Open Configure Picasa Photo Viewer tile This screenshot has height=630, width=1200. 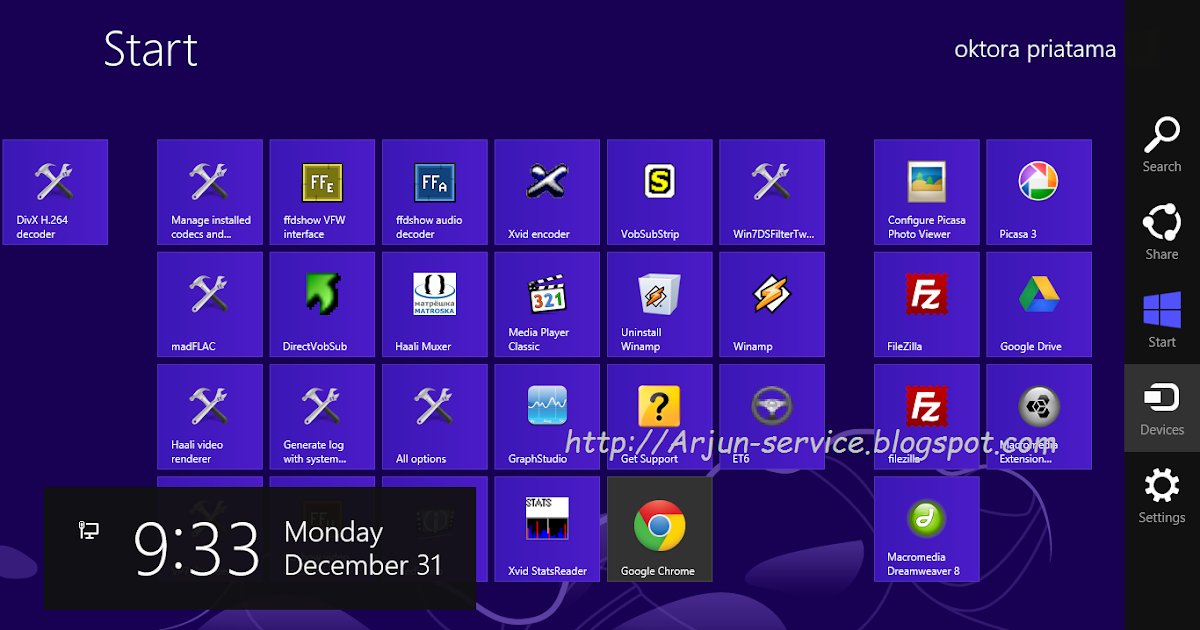[927, 192]
